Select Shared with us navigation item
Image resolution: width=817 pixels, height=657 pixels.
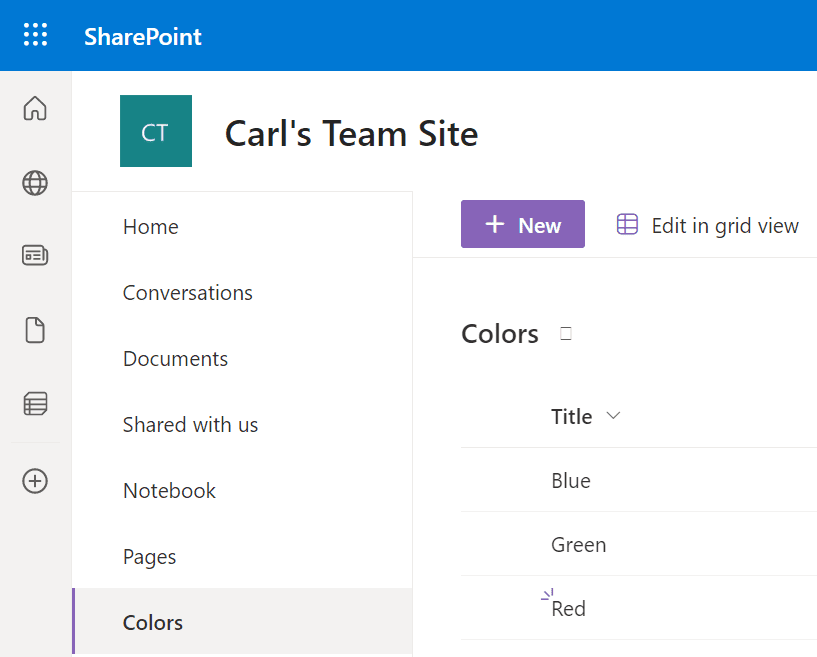pyautogui.click(x=190, y=425)
